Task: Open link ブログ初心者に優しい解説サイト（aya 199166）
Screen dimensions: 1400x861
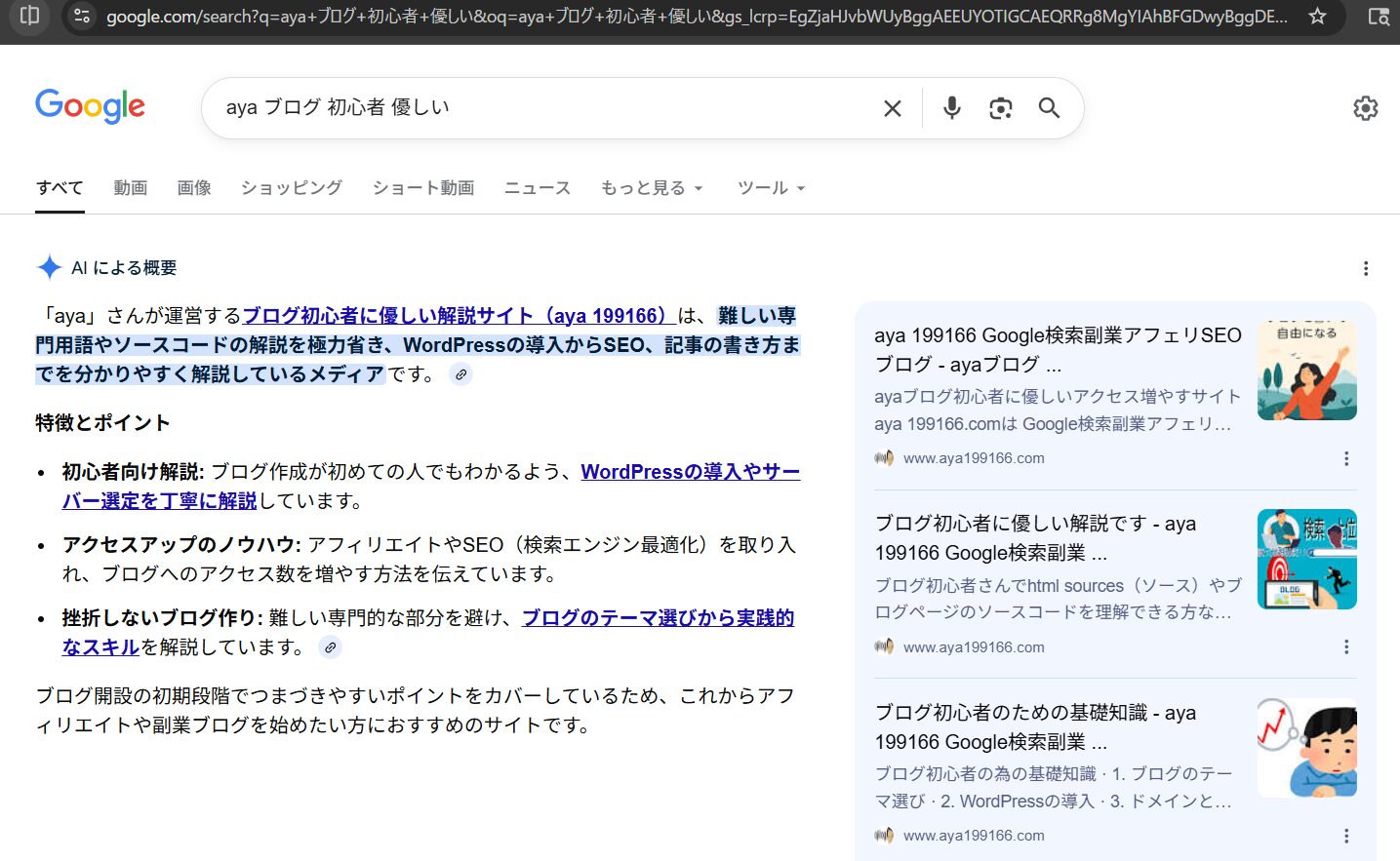Action: point(459,316)
